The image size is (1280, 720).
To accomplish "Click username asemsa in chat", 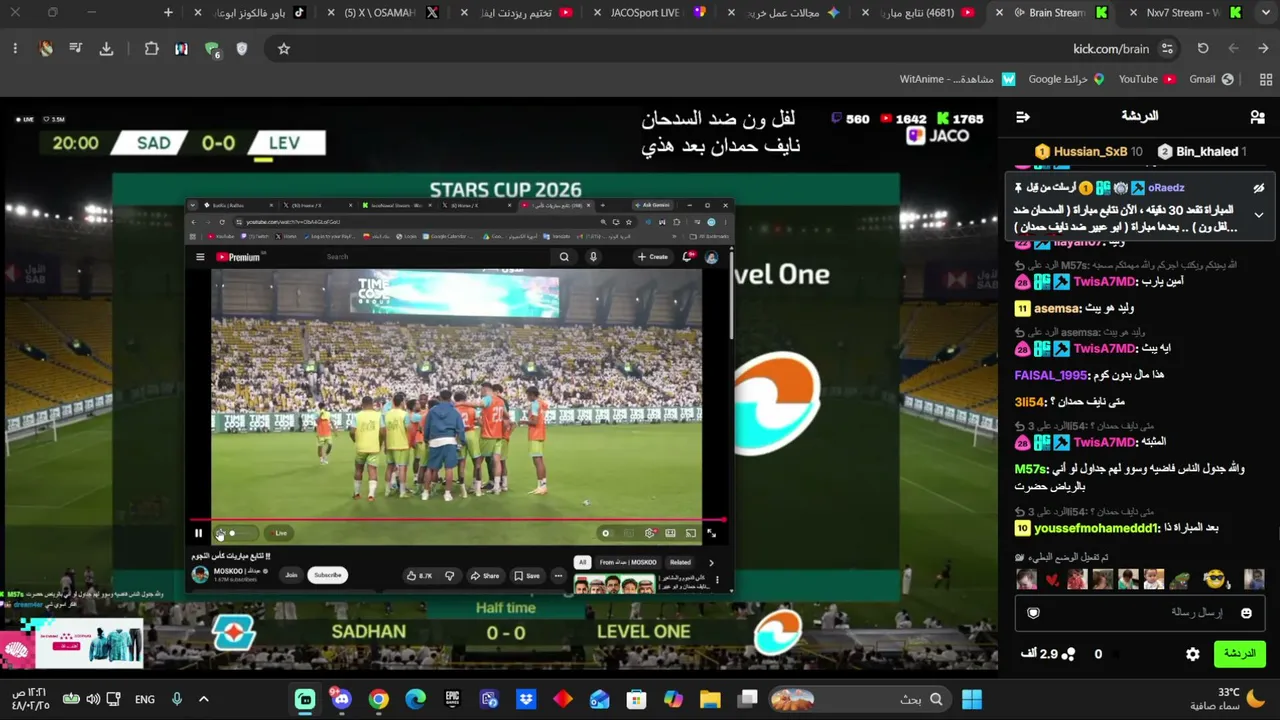I will 1057,309.
